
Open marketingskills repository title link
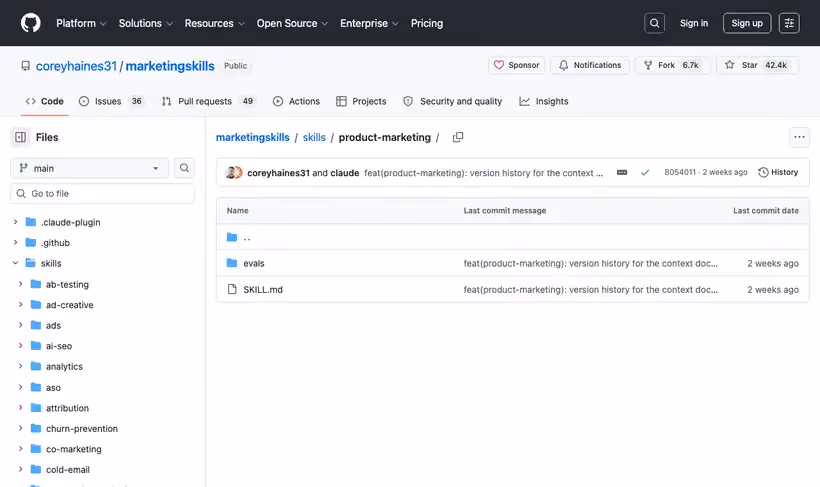pos(170,66)
